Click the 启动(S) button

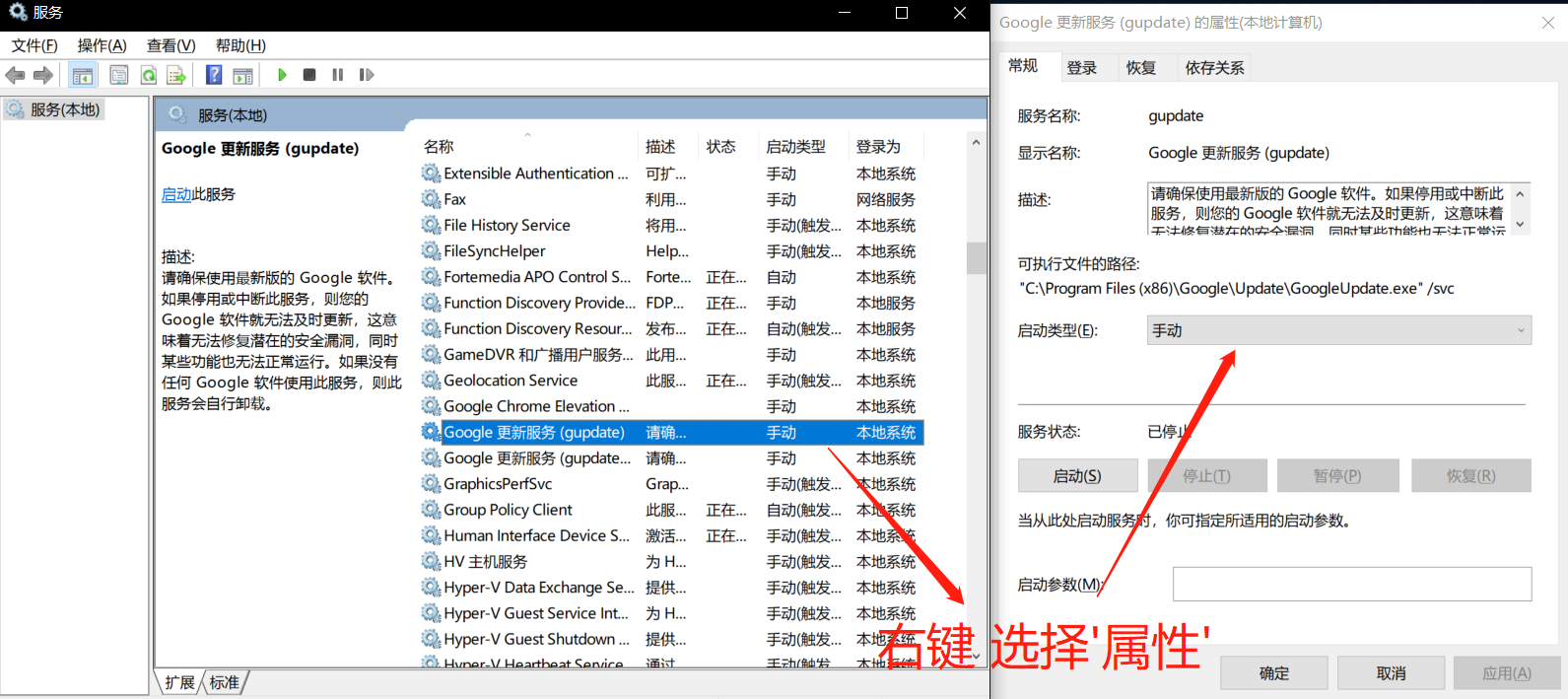point(1077,476)
